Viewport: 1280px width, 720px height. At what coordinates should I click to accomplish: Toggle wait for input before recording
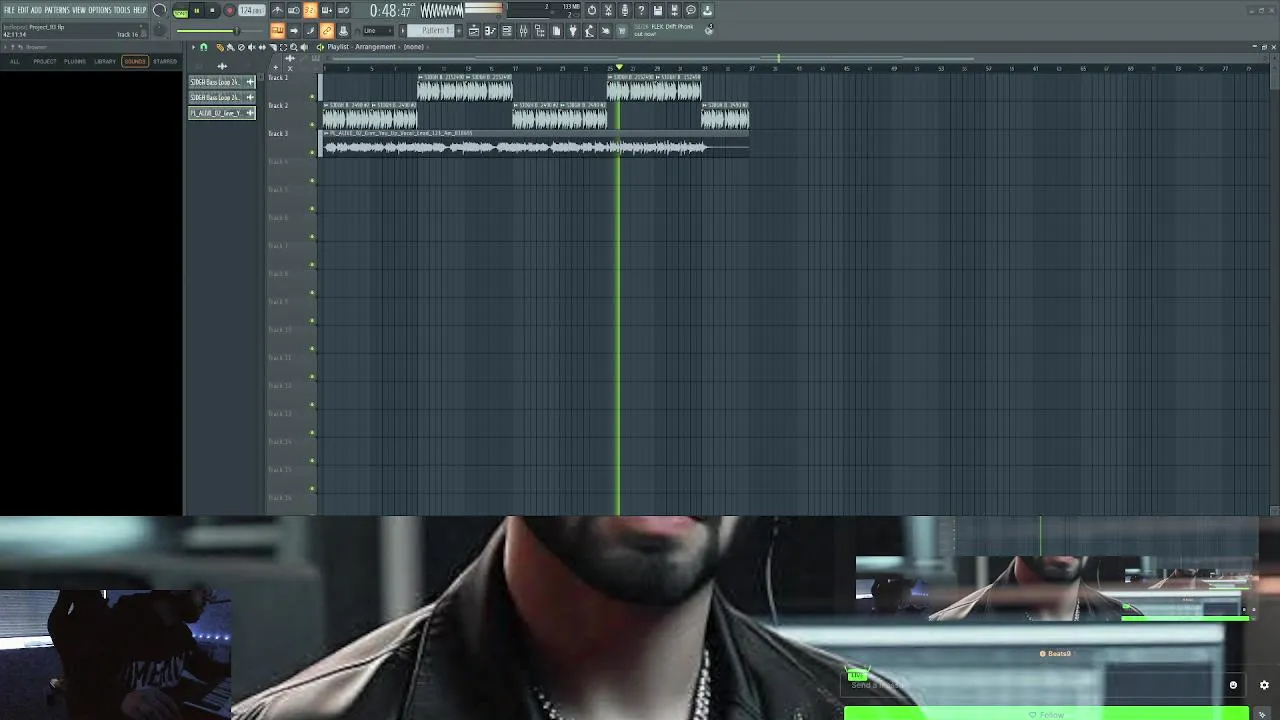click(294, 10)
